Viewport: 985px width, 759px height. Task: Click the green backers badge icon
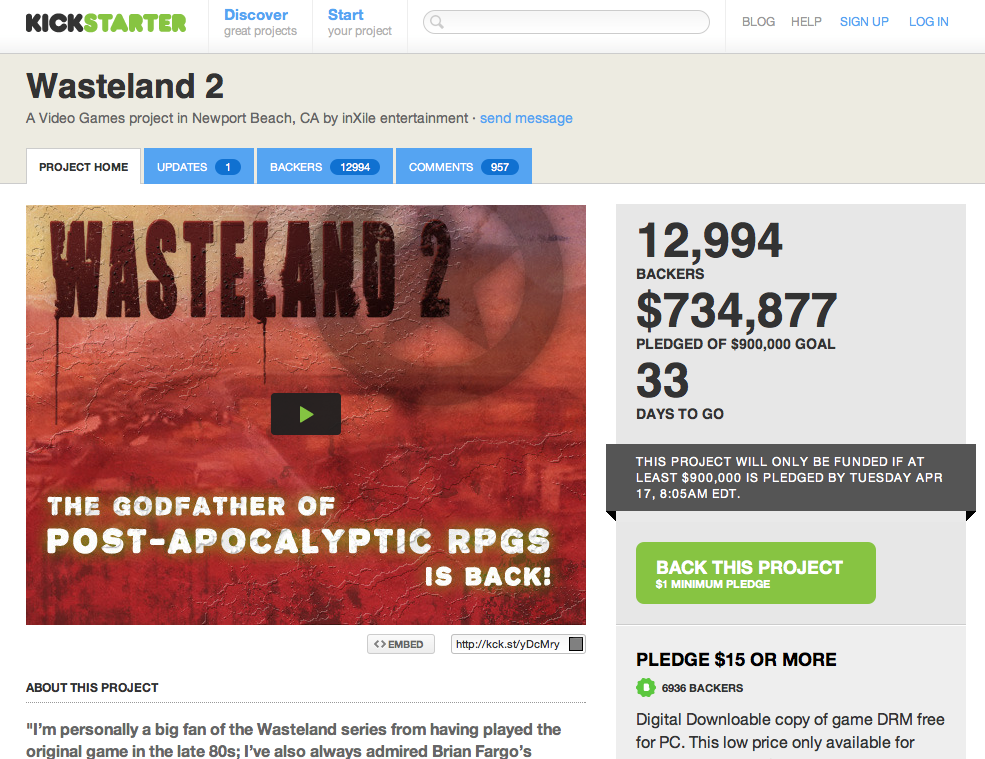tap(645, 687)
